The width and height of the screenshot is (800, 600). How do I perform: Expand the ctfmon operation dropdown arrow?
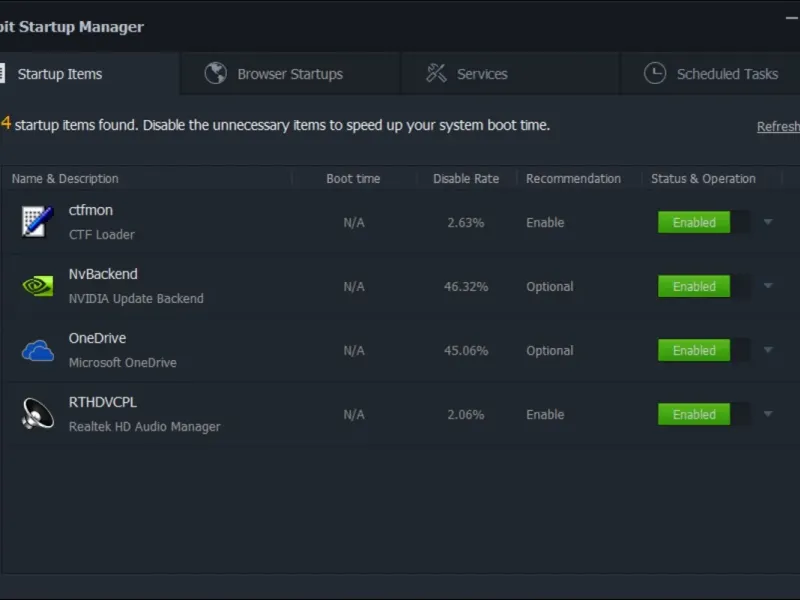(x=768, y=222)
